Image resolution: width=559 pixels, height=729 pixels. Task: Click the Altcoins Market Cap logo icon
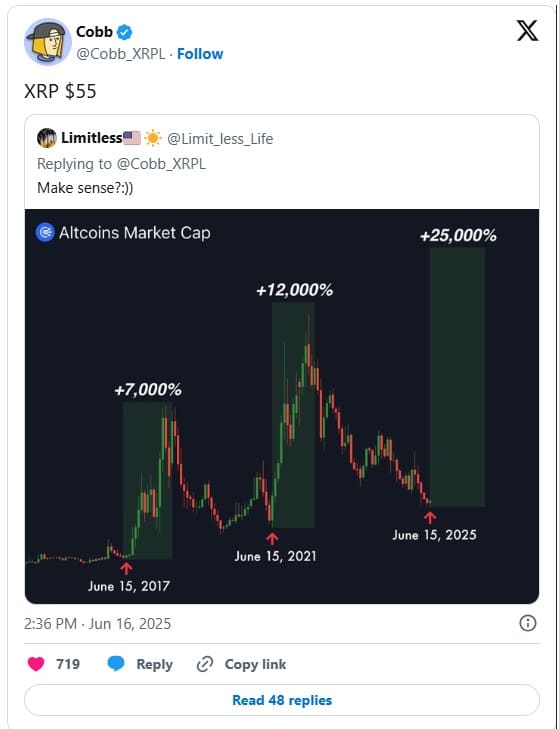[x=45, y=232]
